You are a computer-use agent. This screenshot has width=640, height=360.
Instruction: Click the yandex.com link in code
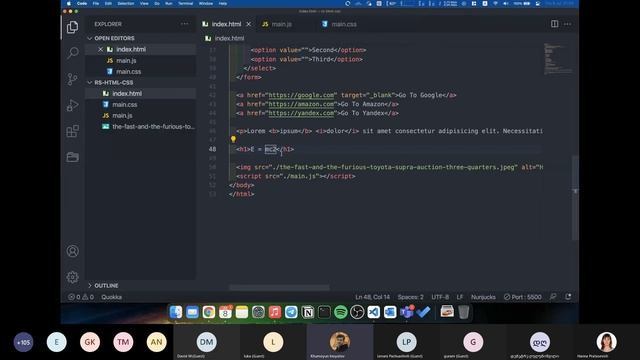click(x=301, y=113)
